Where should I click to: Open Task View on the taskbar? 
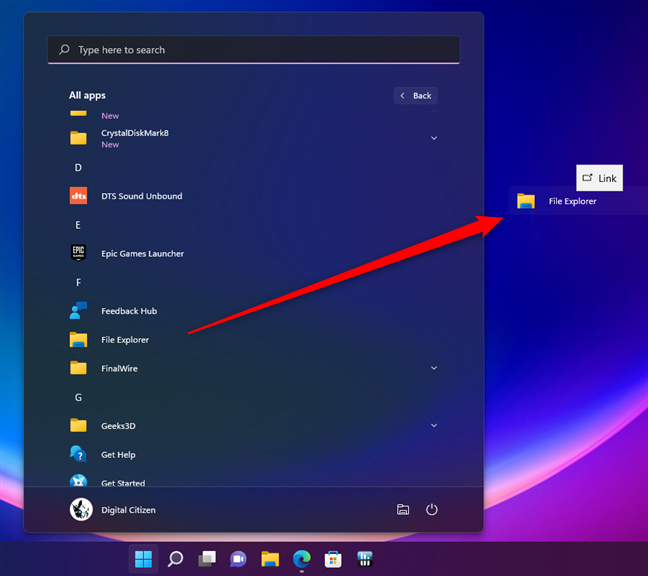(207, 559)
